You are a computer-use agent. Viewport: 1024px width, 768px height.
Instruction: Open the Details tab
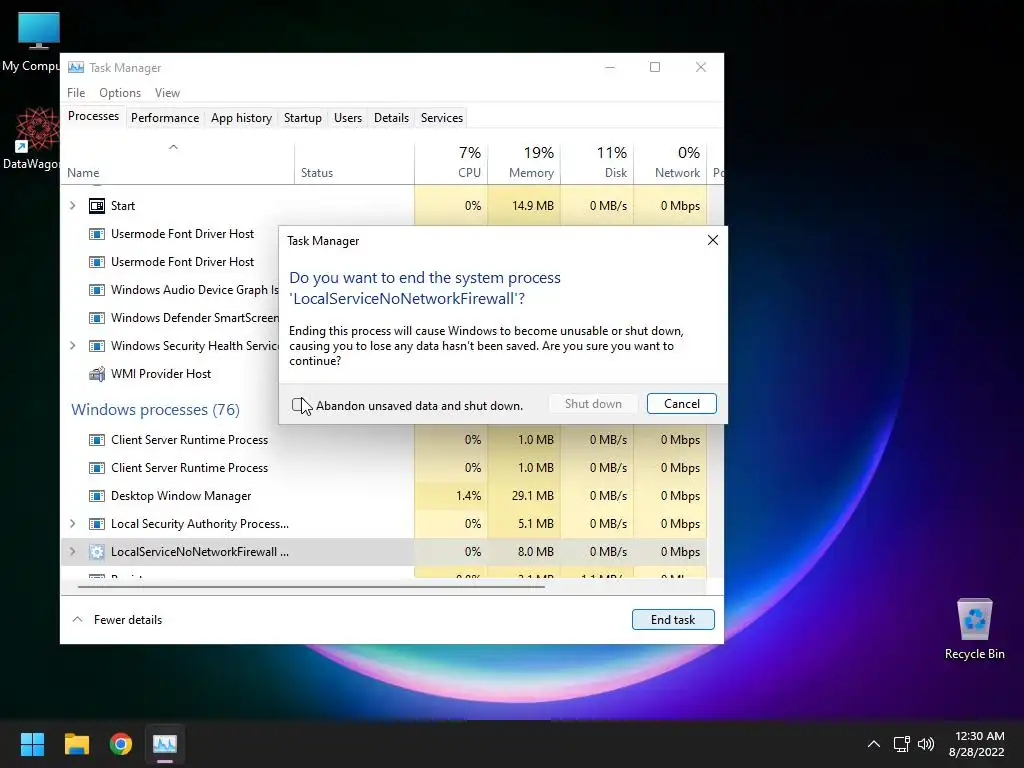coord(391,118)
